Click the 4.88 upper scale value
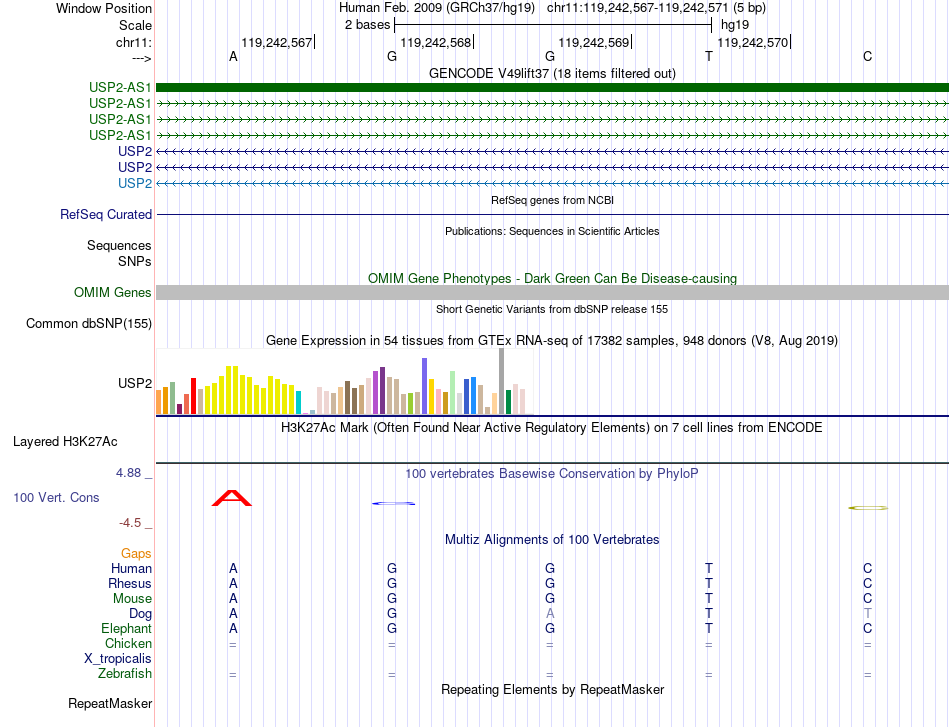This screenshot has height=727, width=950. click(x=128, y=473)
